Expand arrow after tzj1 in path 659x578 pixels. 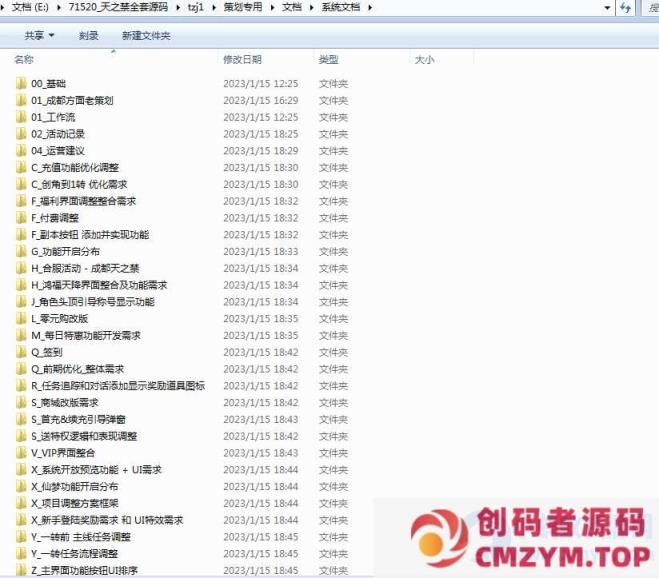pos(214,8)
